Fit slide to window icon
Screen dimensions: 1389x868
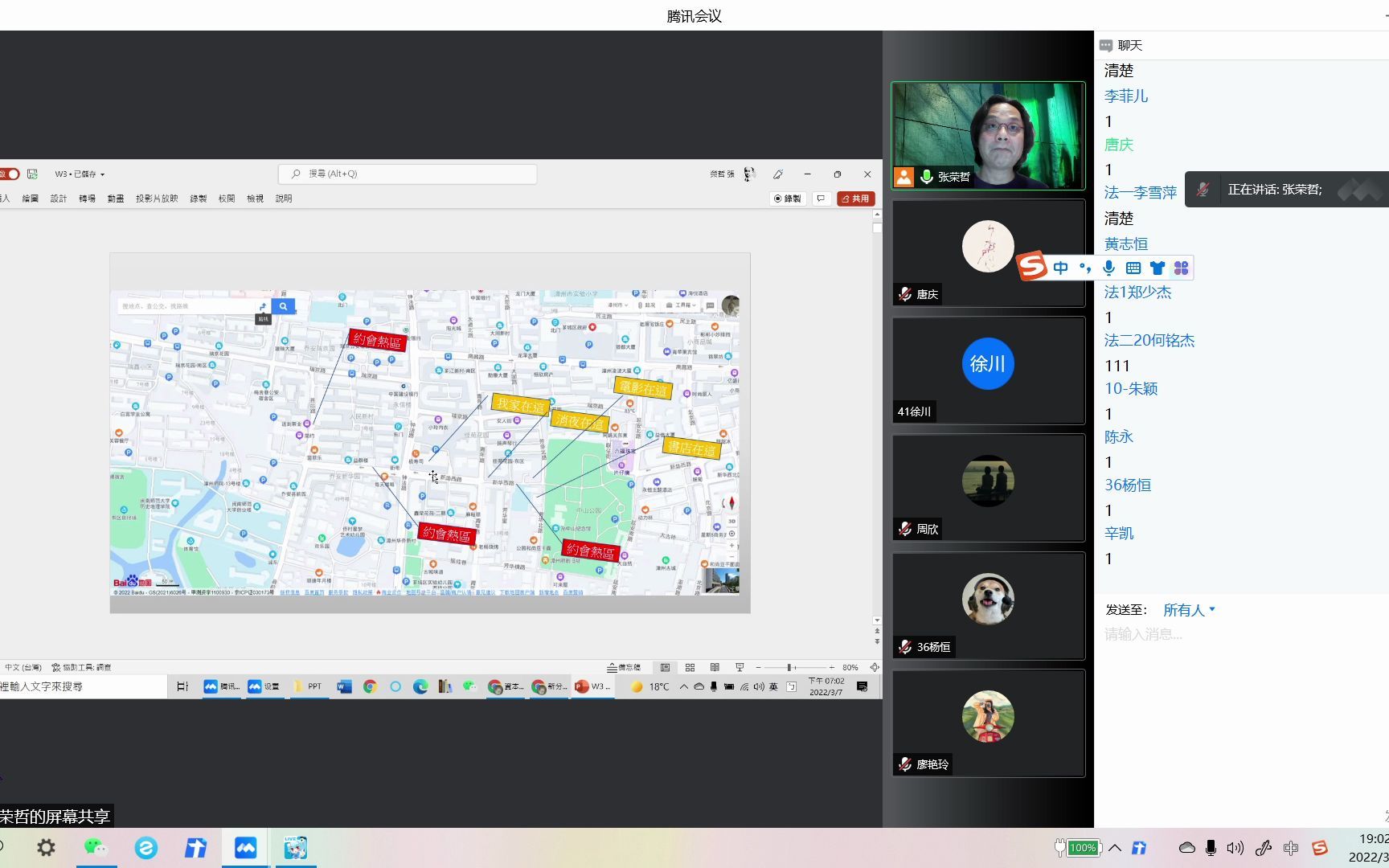[x=875, y=667]
